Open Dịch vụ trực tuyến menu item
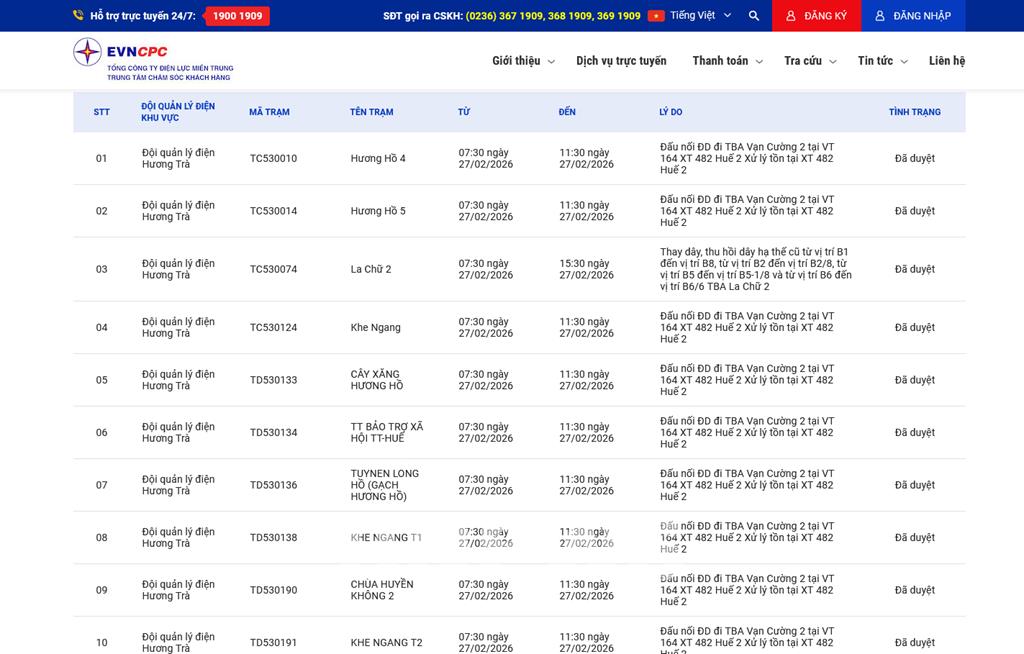The height and width of the screenshot is (654, 1024). point(621,61)
